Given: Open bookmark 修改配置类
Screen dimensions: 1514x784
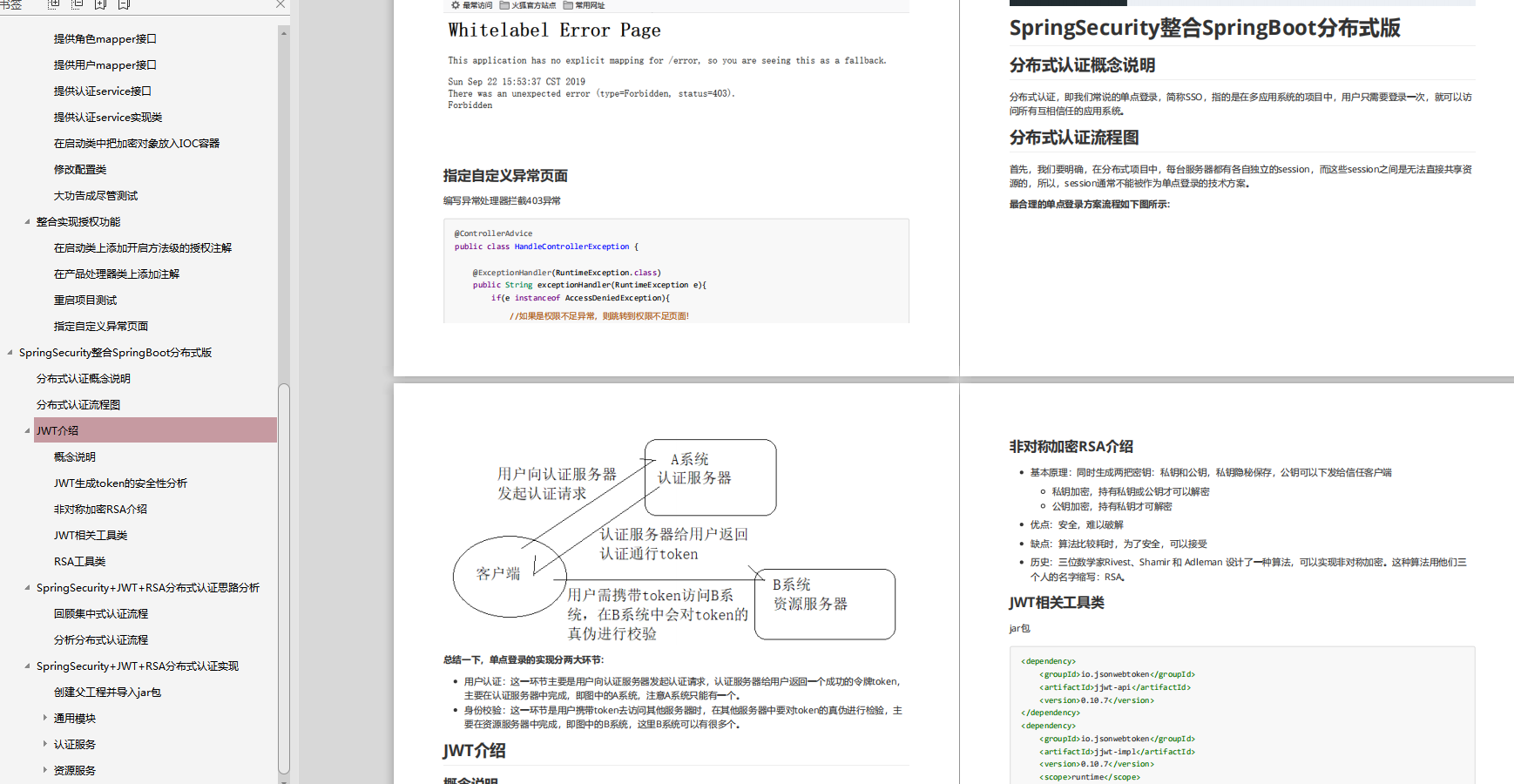Looking at the screenshot, I should point(80,170).
